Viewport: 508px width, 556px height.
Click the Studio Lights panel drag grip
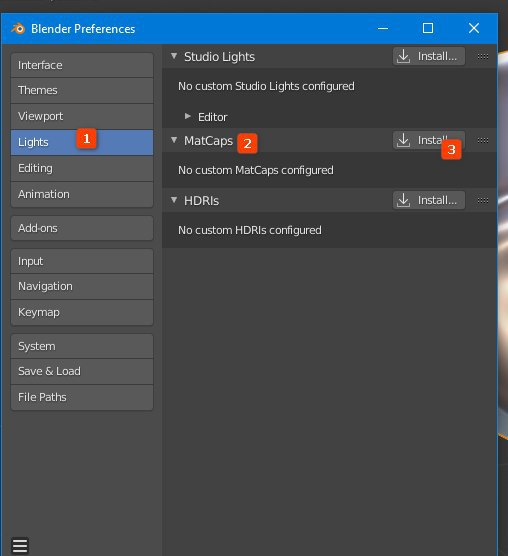pyautogui.click(x=482, y=56)
